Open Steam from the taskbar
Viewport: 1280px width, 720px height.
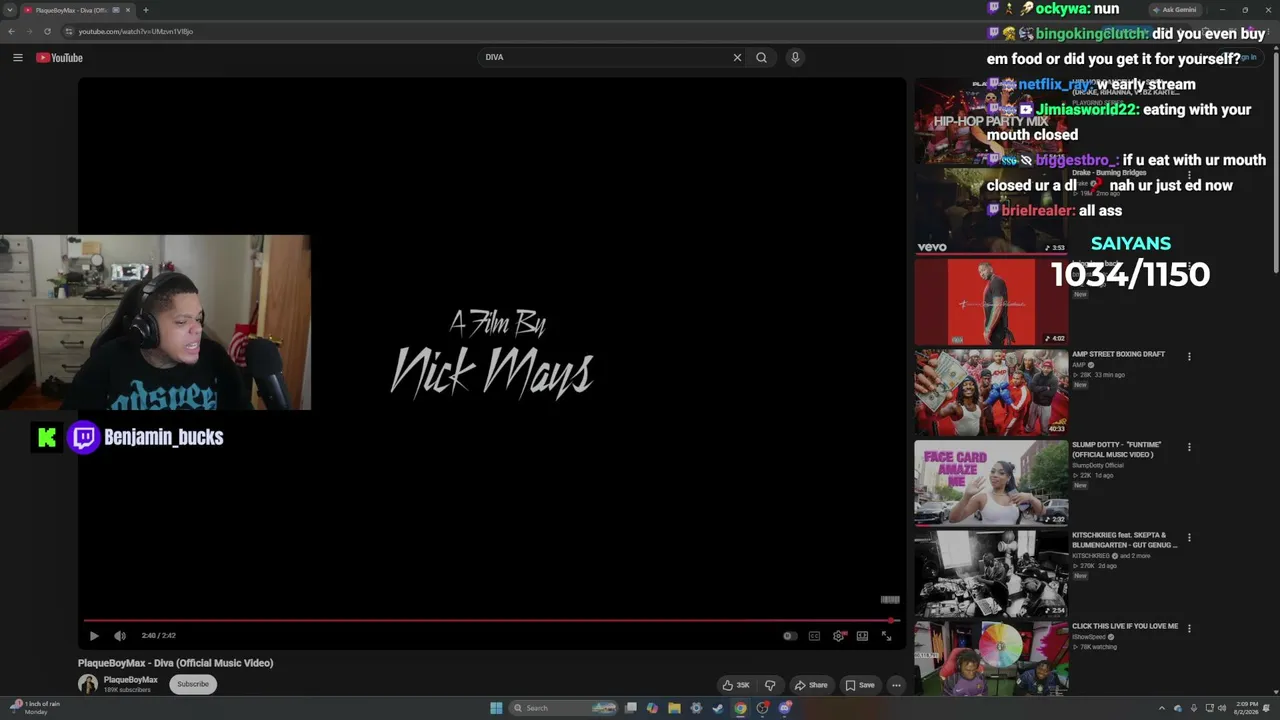(x=718, y=708)
